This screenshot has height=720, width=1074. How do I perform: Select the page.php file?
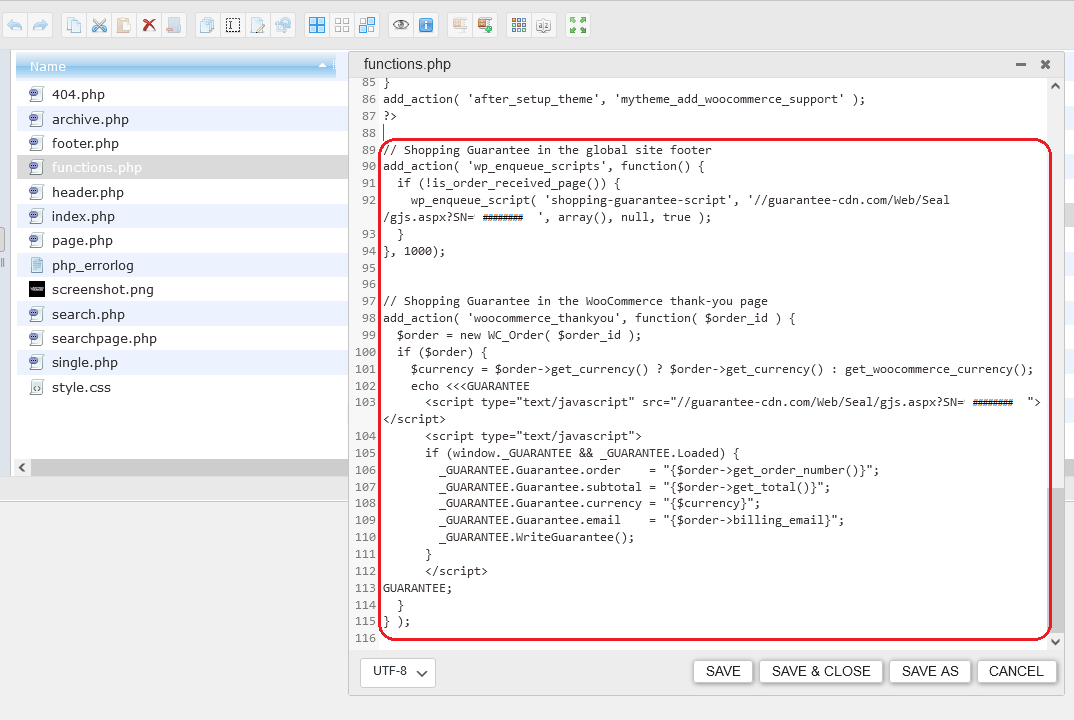182,240
